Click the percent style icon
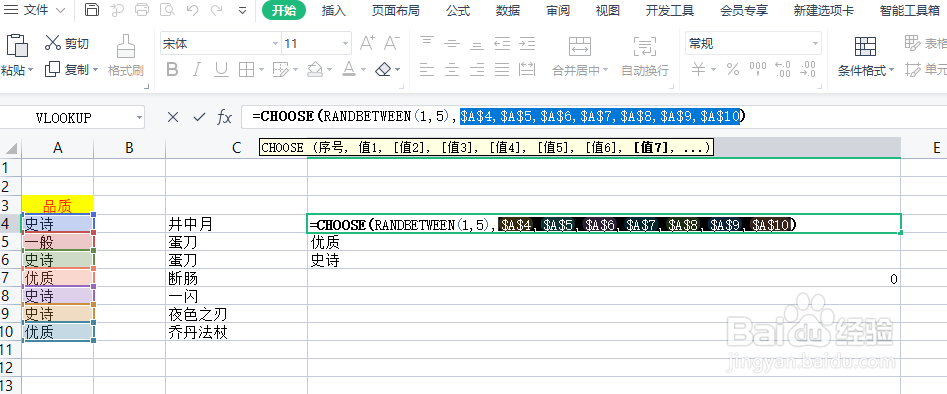Screen dimensions: 947x394 (733, 69)
